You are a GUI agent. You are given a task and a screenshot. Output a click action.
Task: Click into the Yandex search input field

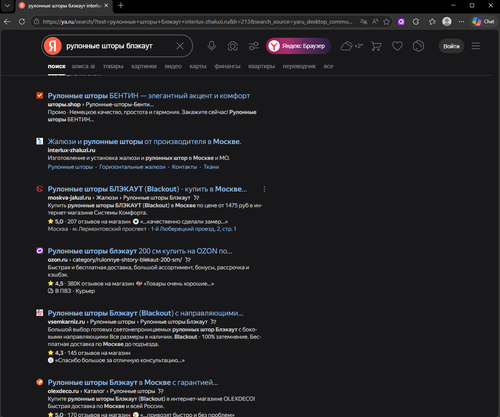click(x=118, y=46)
